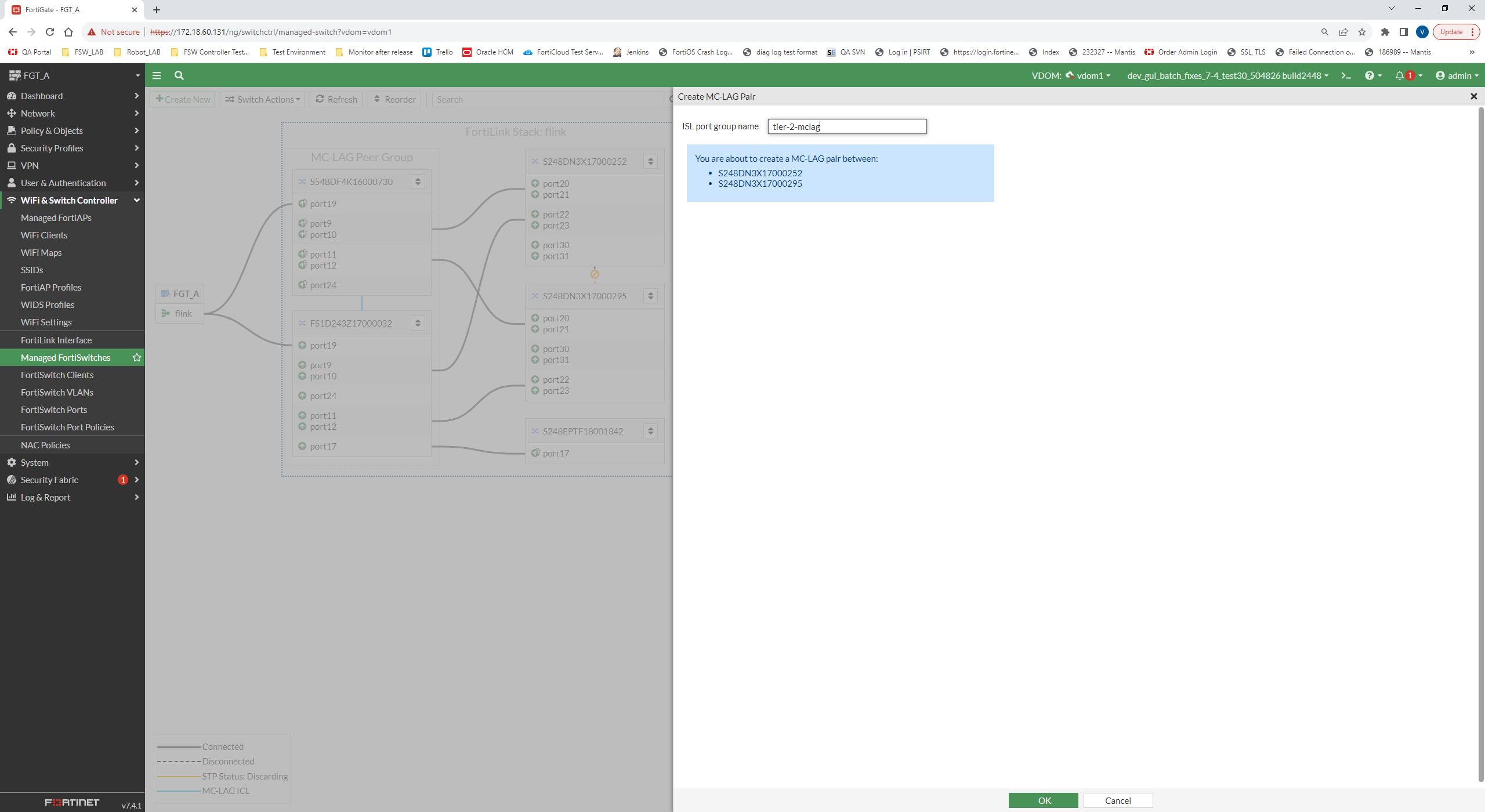
Task: Click favorite star on Managed FortiSwitches
Action: [137, 357]
